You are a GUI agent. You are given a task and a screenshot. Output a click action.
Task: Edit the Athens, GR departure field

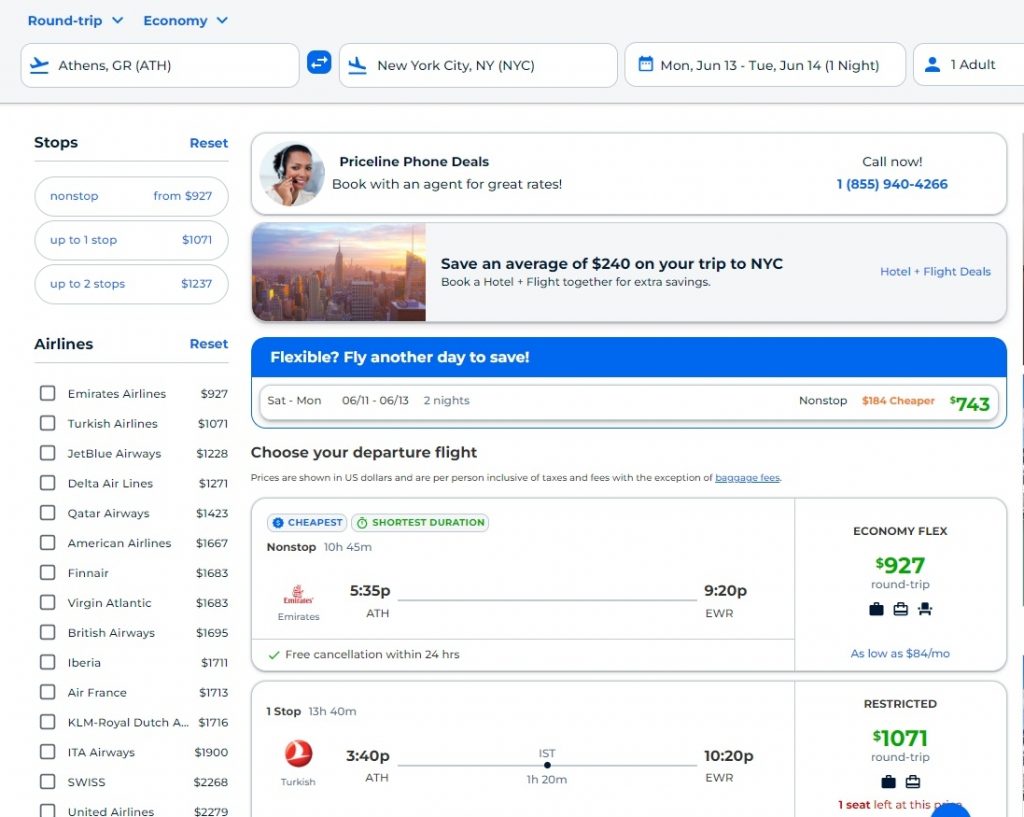[x=160, y=65]
